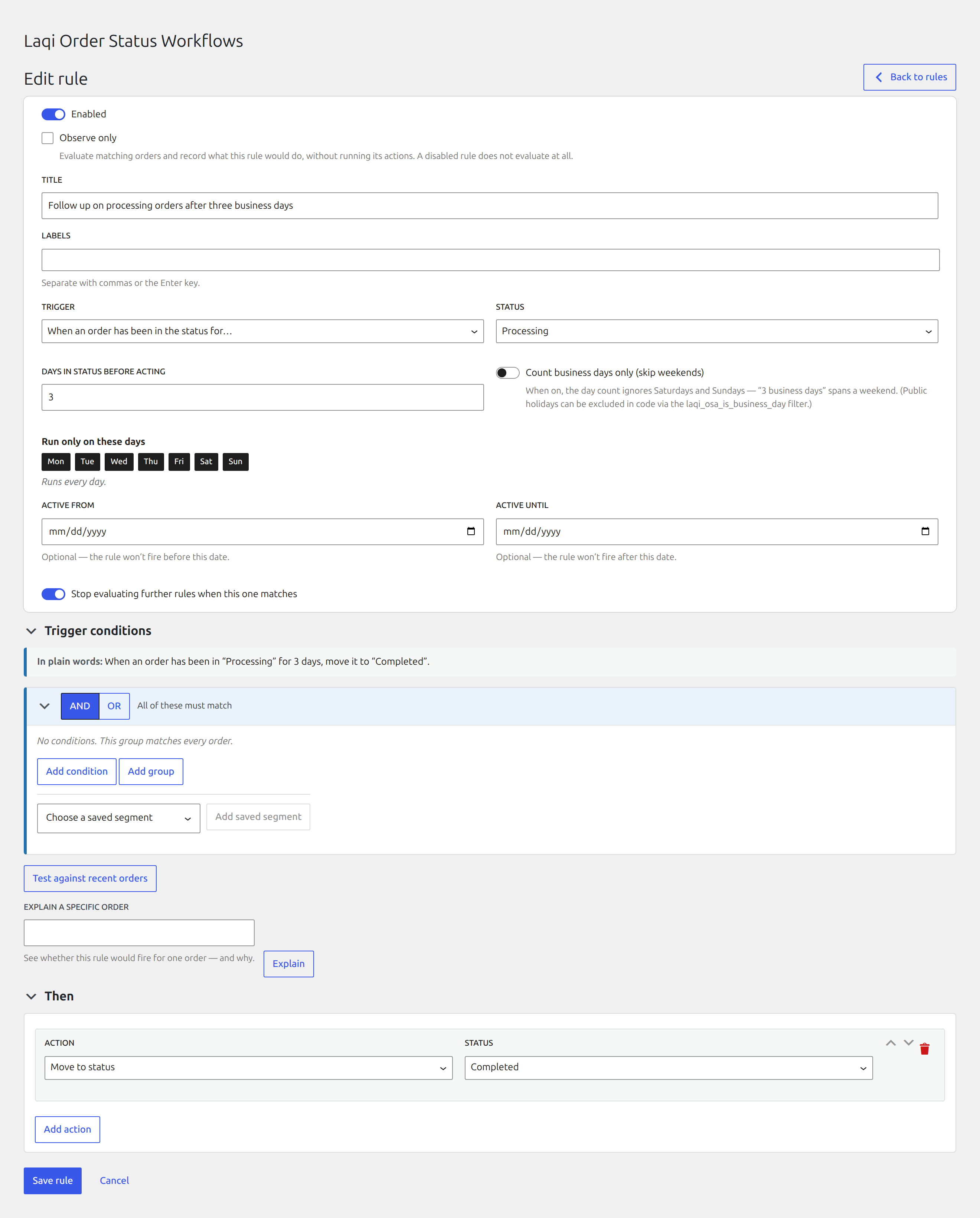Click the 'In plain words' summary text
Image resolution: width=980 pixels, height=1218 pixels.
tap(233, 662)
